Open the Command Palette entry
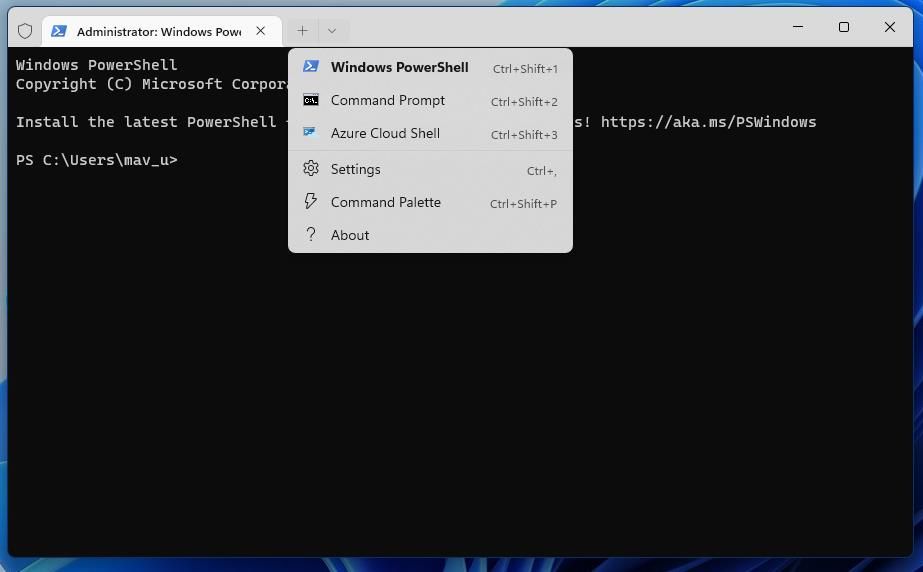The width and height of the screenshot is (923, 572). click(430, 202)
